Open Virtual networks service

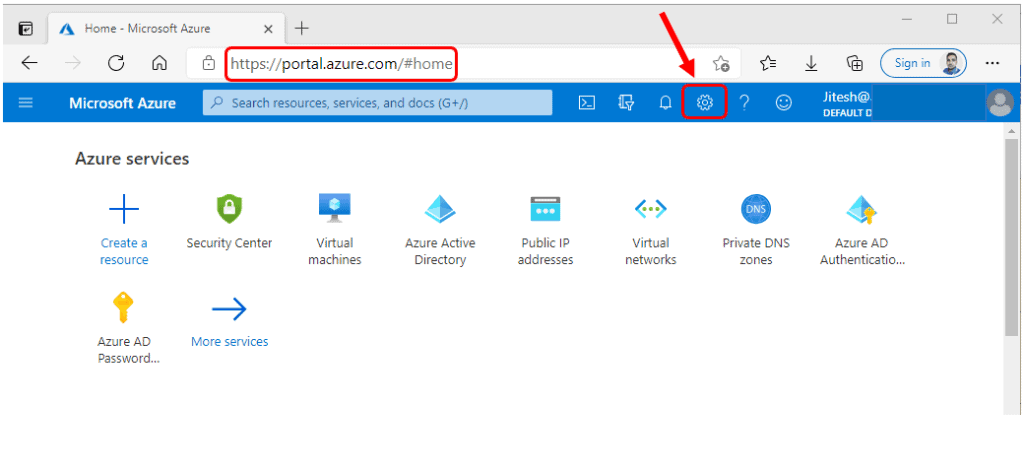[650, 230]
